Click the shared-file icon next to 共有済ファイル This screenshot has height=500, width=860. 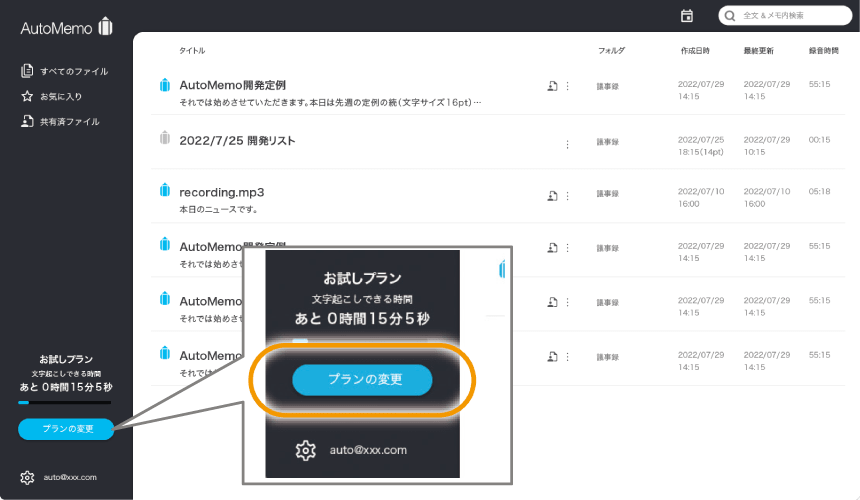click(x=27, y=121)
